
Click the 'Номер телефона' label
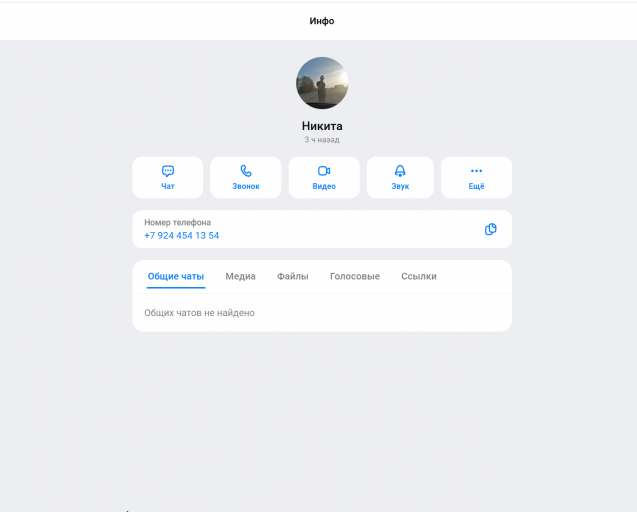point(178,222)
